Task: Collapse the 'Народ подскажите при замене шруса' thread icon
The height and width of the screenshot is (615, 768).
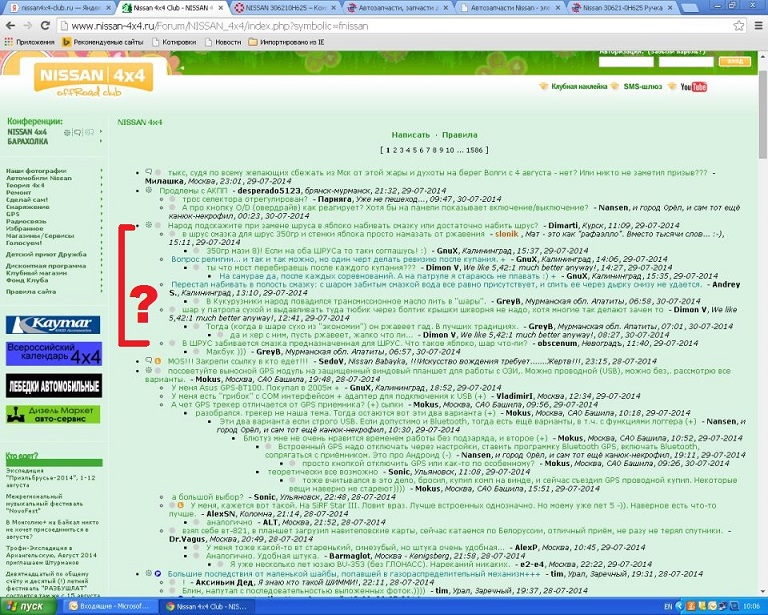Action: (x=148, y=225)
